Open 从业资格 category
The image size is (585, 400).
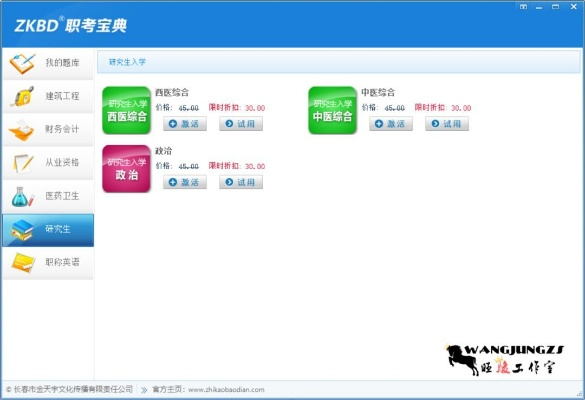pyautogui.click(x=48, y=163)
